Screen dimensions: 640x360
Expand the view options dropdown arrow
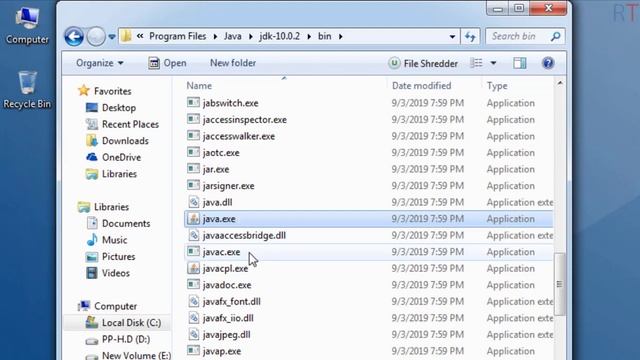click(x=493, y=63)
